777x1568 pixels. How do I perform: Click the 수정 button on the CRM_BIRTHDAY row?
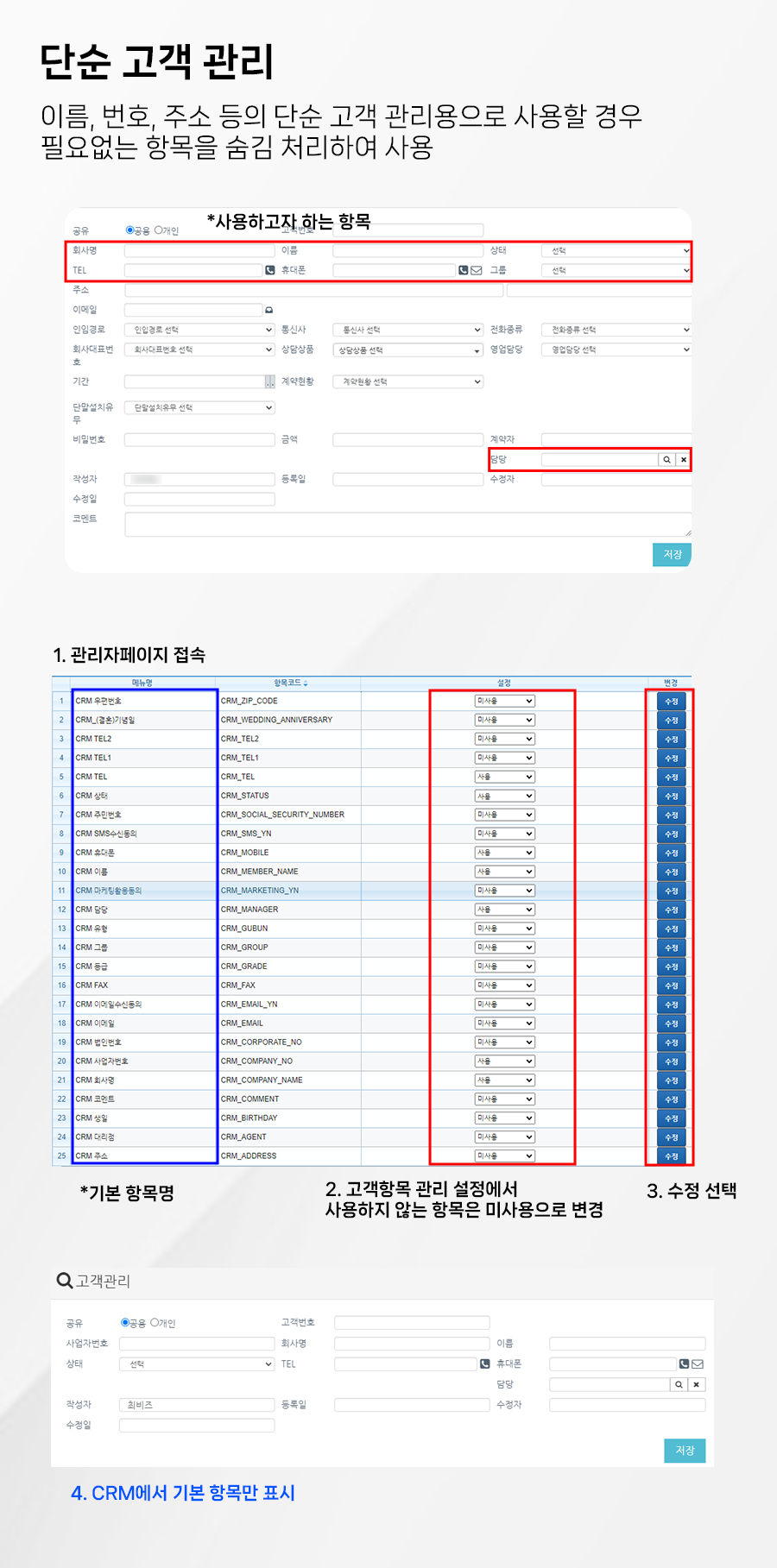click(x=672, y=1118)
